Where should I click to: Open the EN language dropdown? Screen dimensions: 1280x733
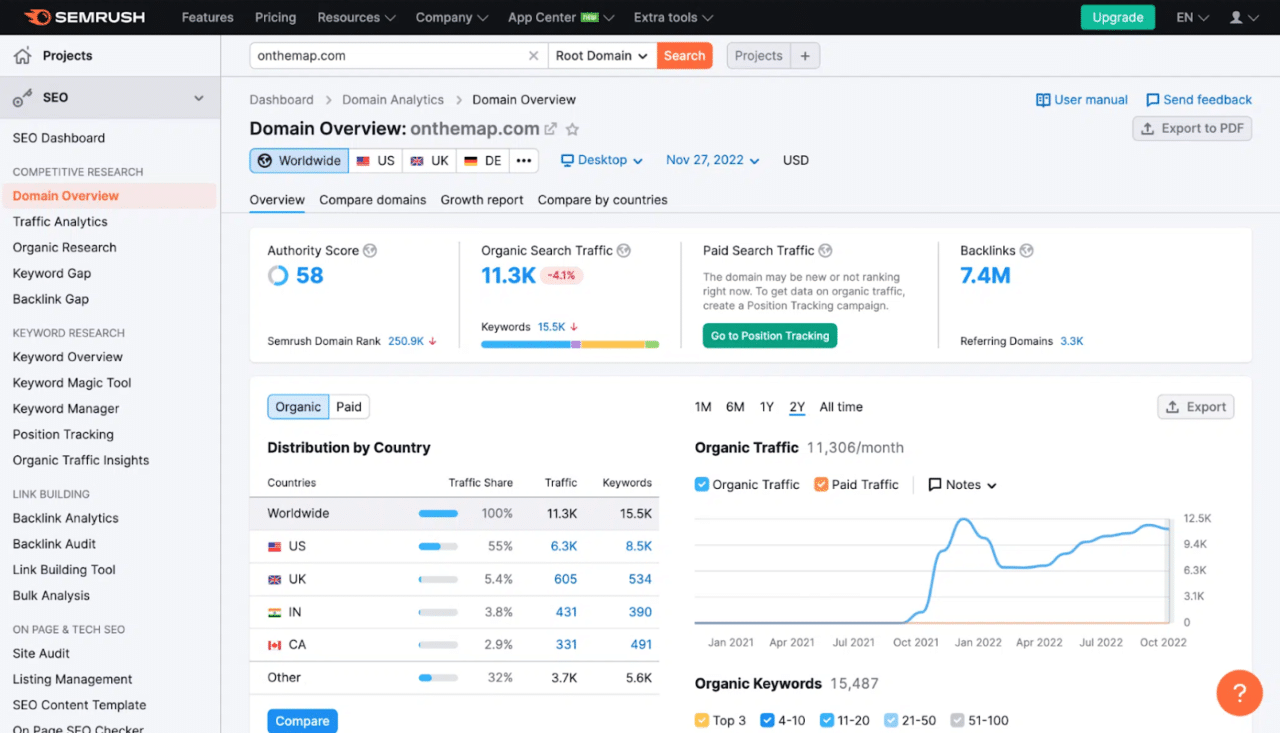1192,18
